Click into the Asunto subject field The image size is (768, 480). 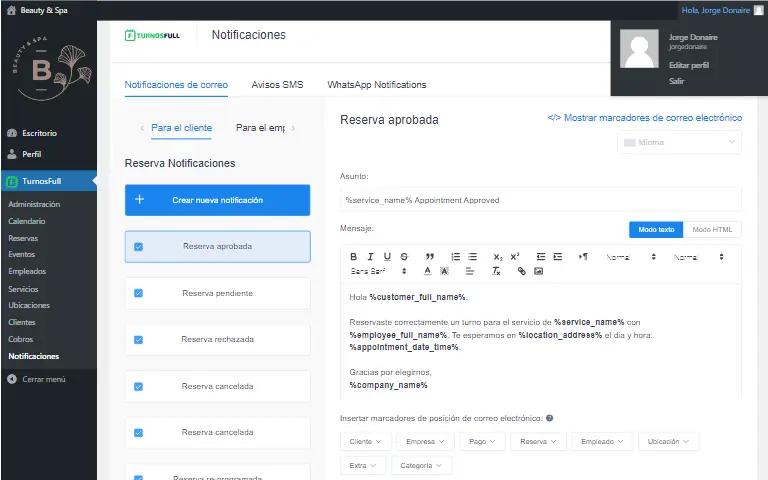540,200
